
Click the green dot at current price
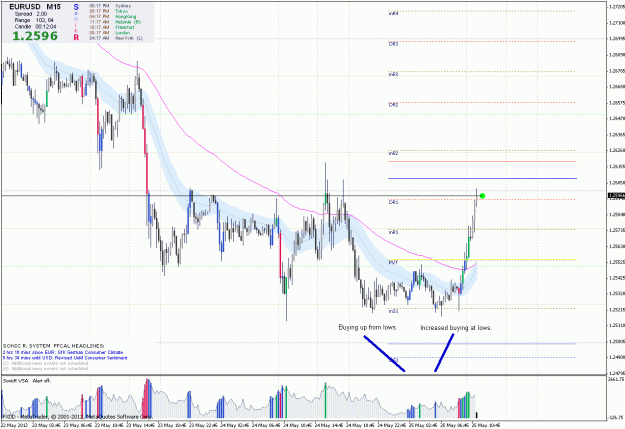pyautogui.click(x=482, y=196)
